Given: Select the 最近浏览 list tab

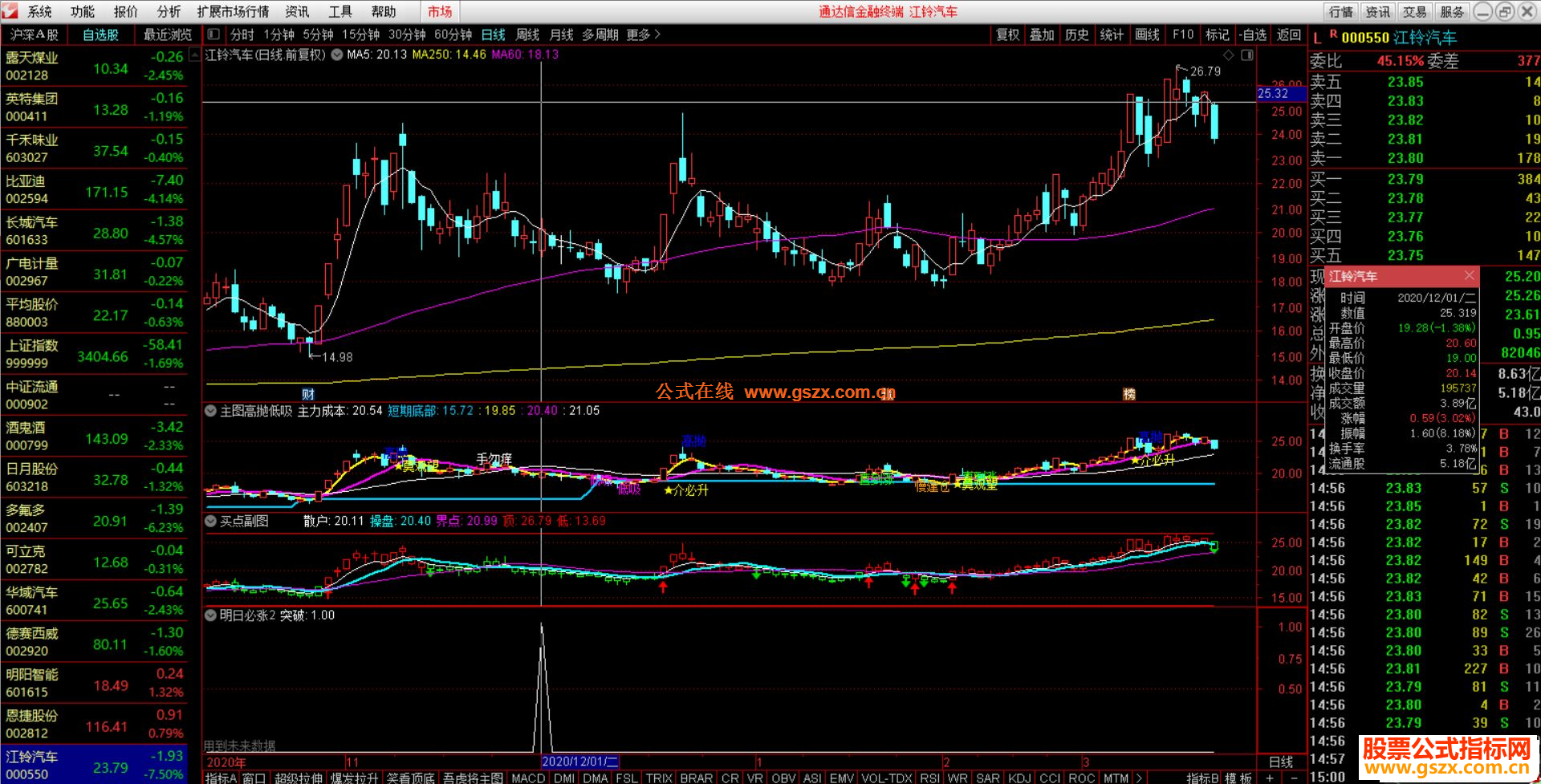Looking at the screenshot, I should coord(168,35).
